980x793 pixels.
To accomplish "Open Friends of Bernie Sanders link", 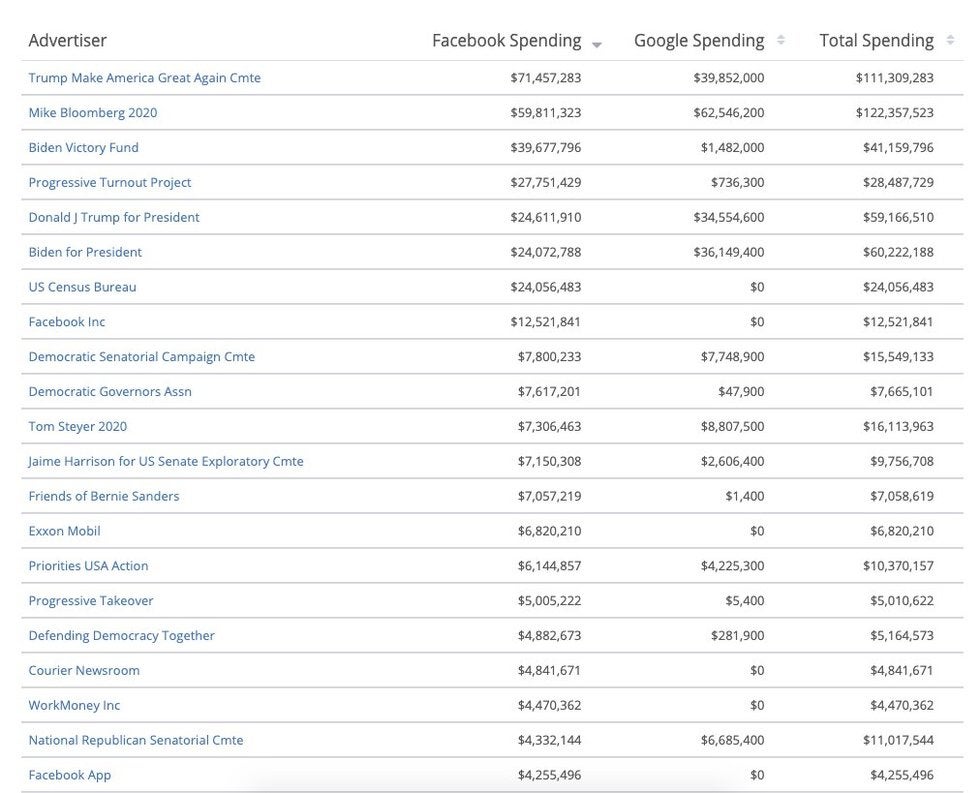I will (x=104, y=496).
